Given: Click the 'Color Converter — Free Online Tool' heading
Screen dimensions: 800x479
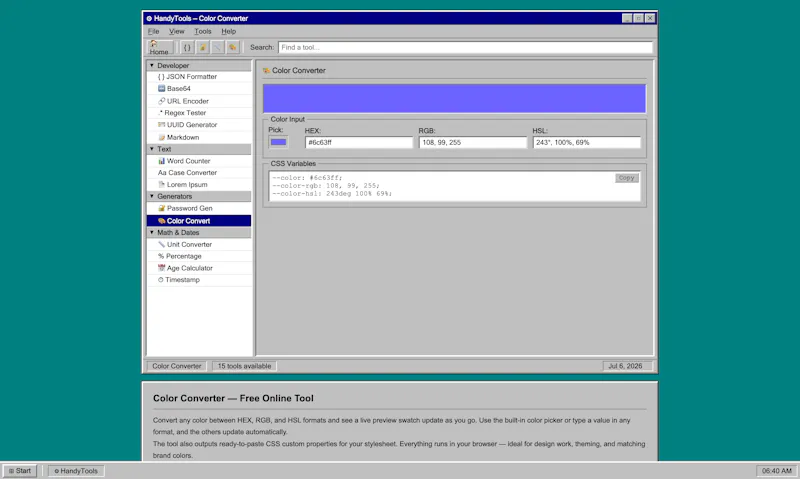Looking at the screenshot, I should (233, 398).
